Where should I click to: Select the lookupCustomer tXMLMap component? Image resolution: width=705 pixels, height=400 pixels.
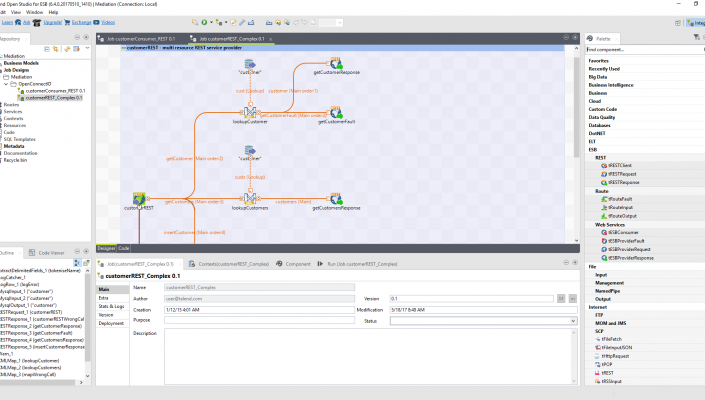(250, 112)
